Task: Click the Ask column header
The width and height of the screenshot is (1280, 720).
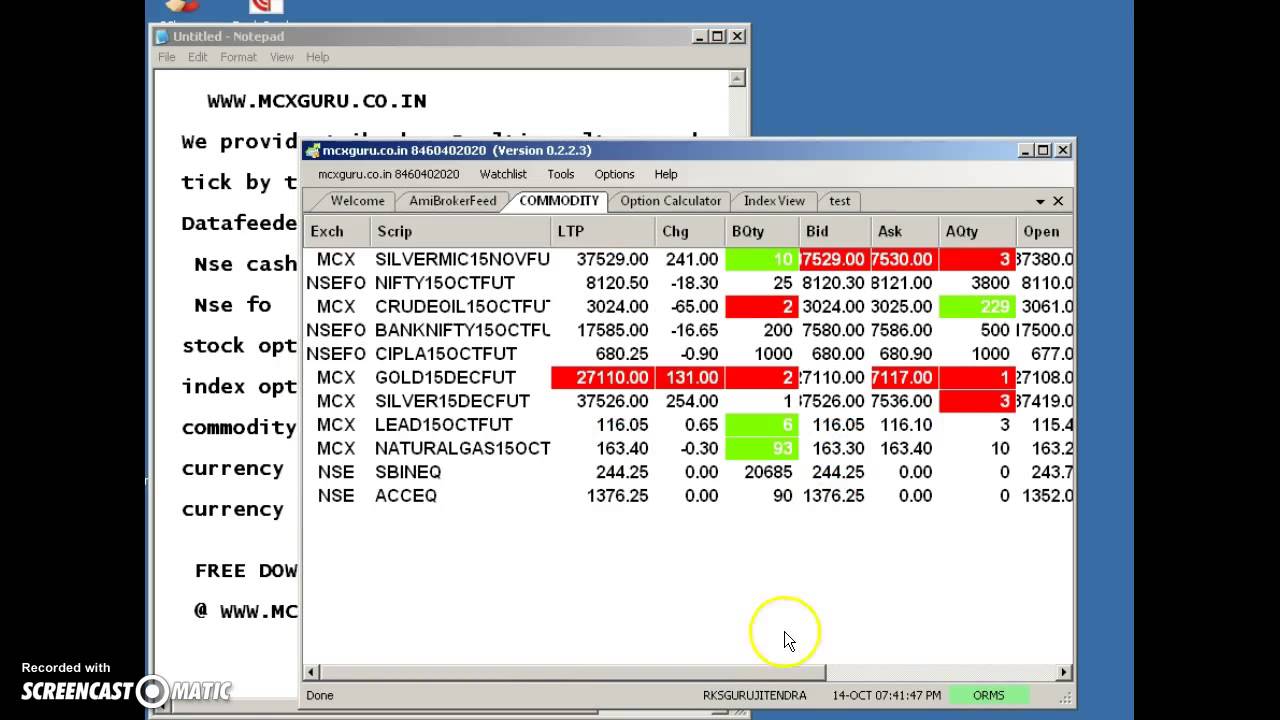Action: click(904, 231)
